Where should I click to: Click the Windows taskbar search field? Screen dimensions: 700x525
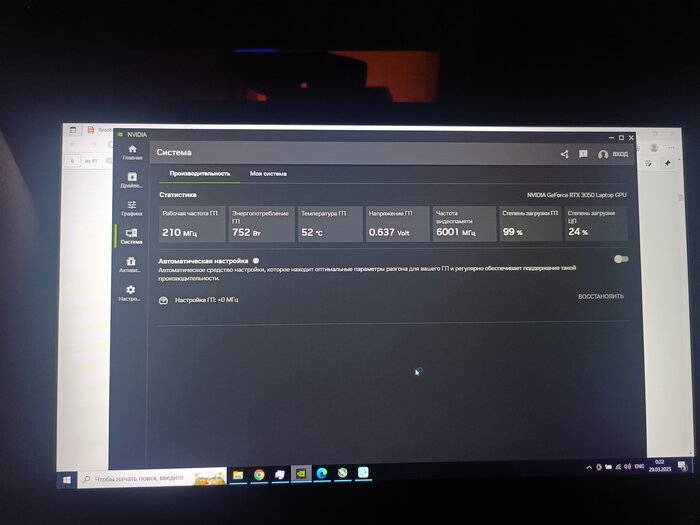(150, 479)
